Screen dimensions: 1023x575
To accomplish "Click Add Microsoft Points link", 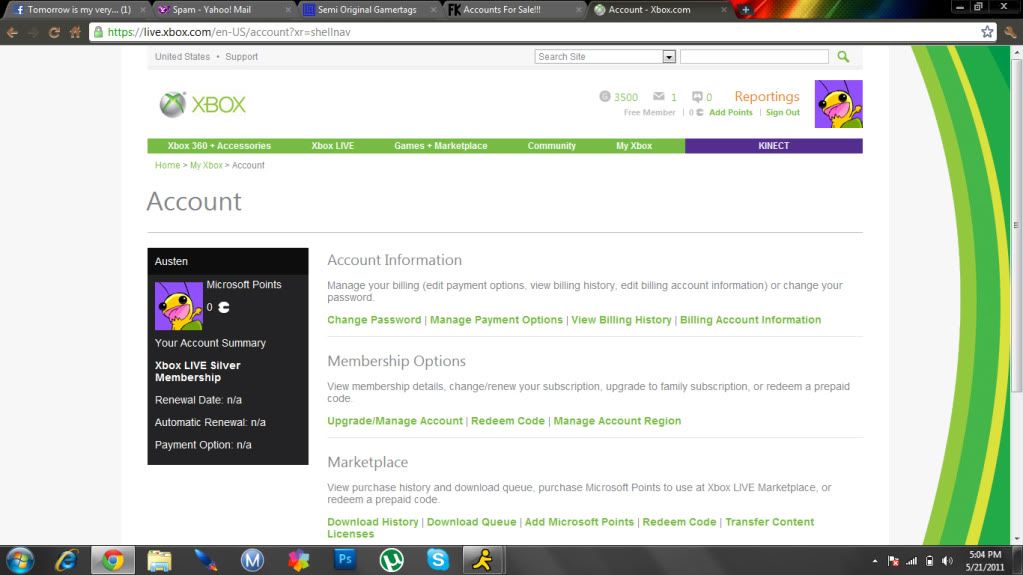I will pyautogui.click(x=579, y=522).
